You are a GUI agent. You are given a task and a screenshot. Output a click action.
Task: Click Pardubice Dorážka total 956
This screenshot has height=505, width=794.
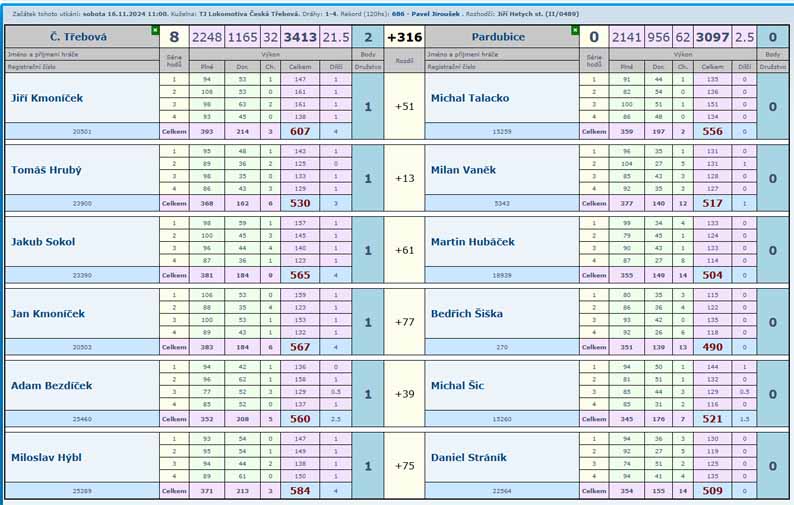pos(658,37)
